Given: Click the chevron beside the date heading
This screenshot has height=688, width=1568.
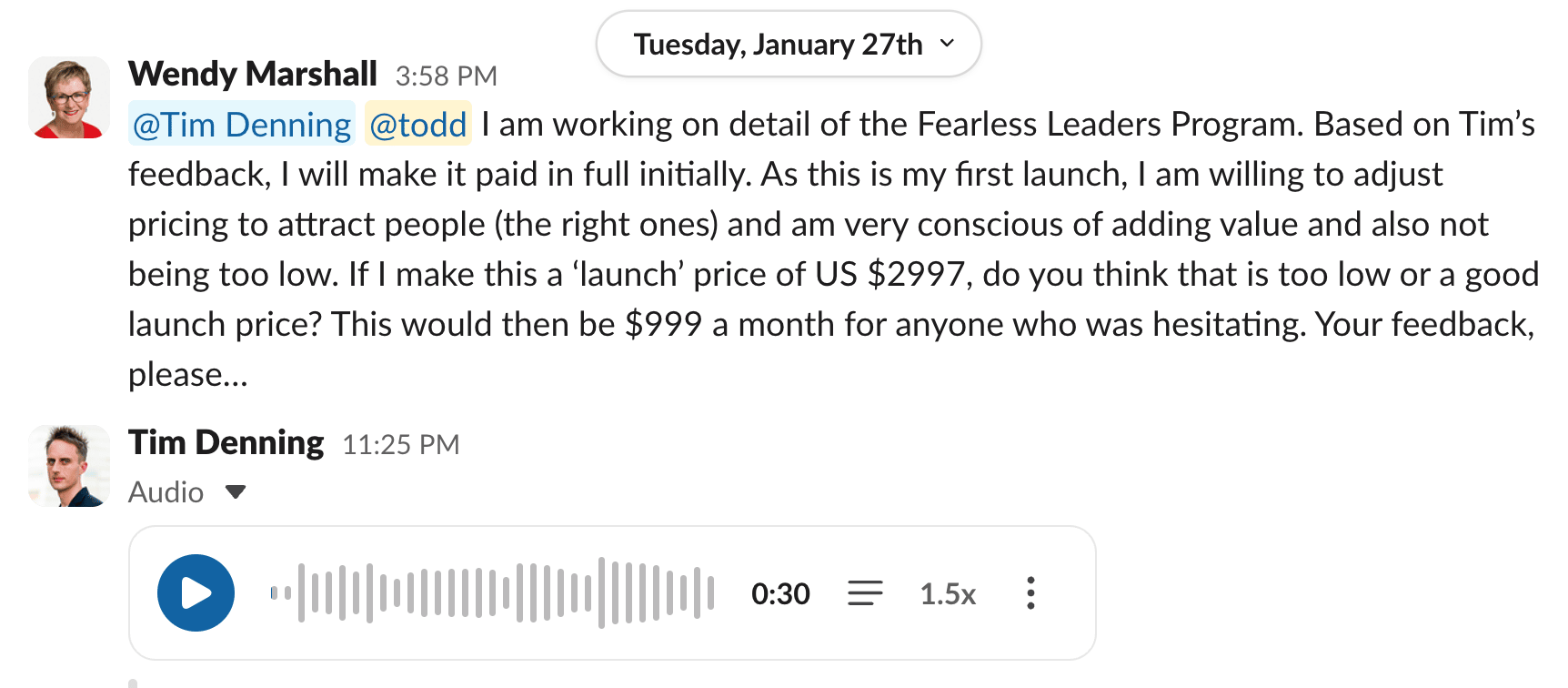Looking at the screenshot, I should (947, 44).
